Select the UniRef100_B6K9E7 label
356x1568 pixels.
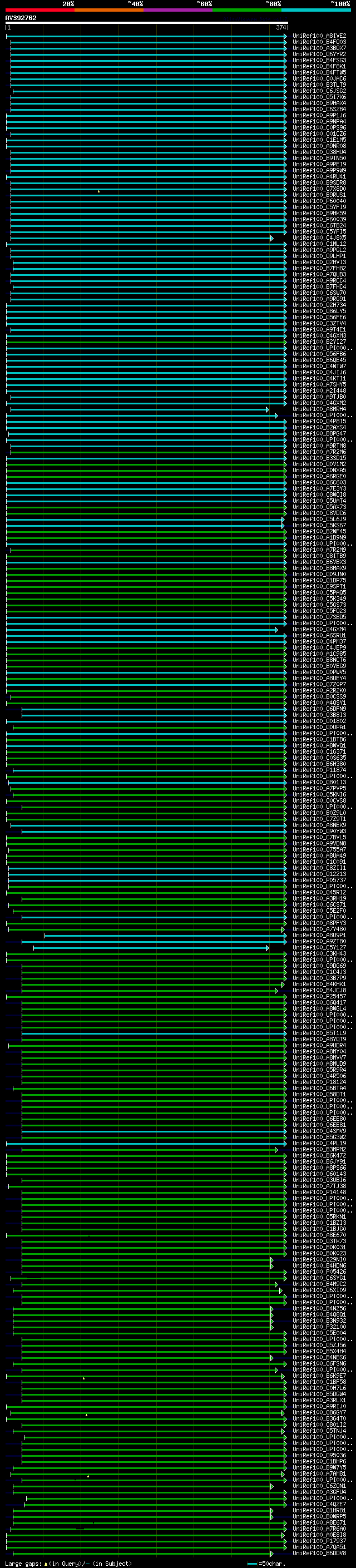[319, 1376]
